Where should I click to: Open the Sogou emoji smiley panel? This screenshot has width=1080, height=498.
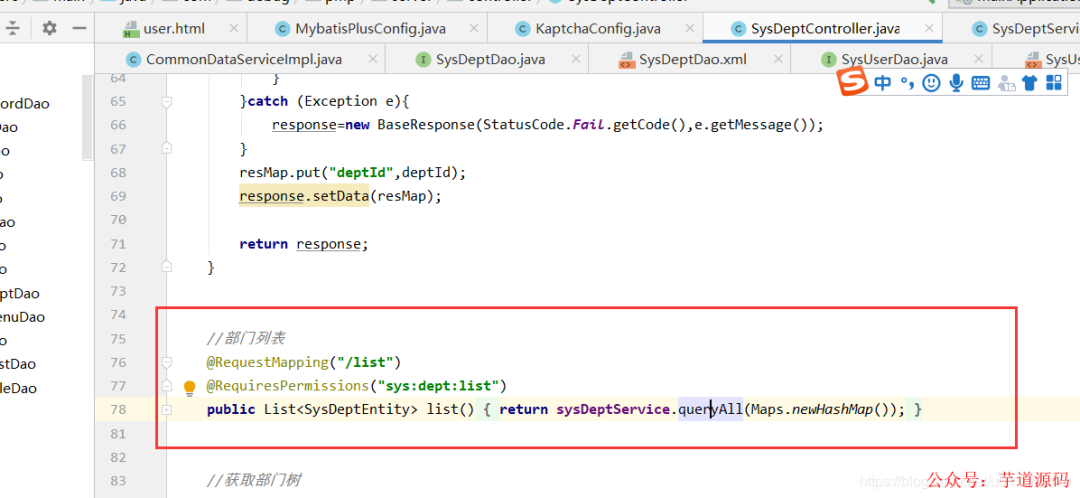click(x=931, y=83)
